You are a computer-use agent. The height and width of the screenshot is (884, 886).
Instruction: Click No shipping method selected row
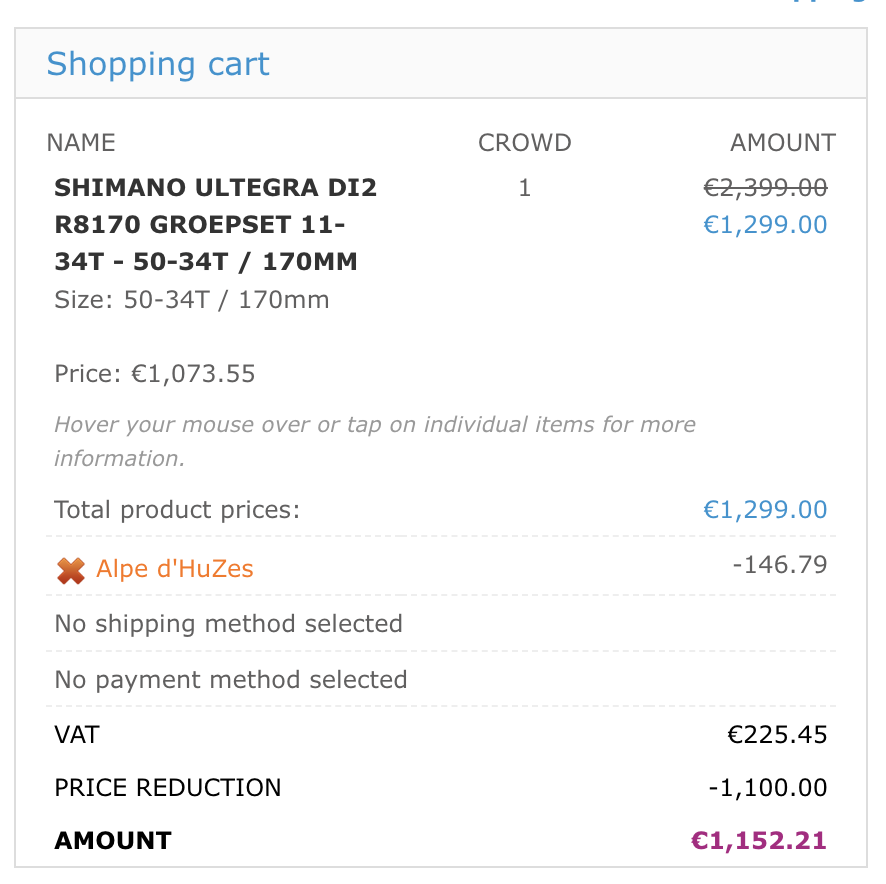tap(228, 624)
